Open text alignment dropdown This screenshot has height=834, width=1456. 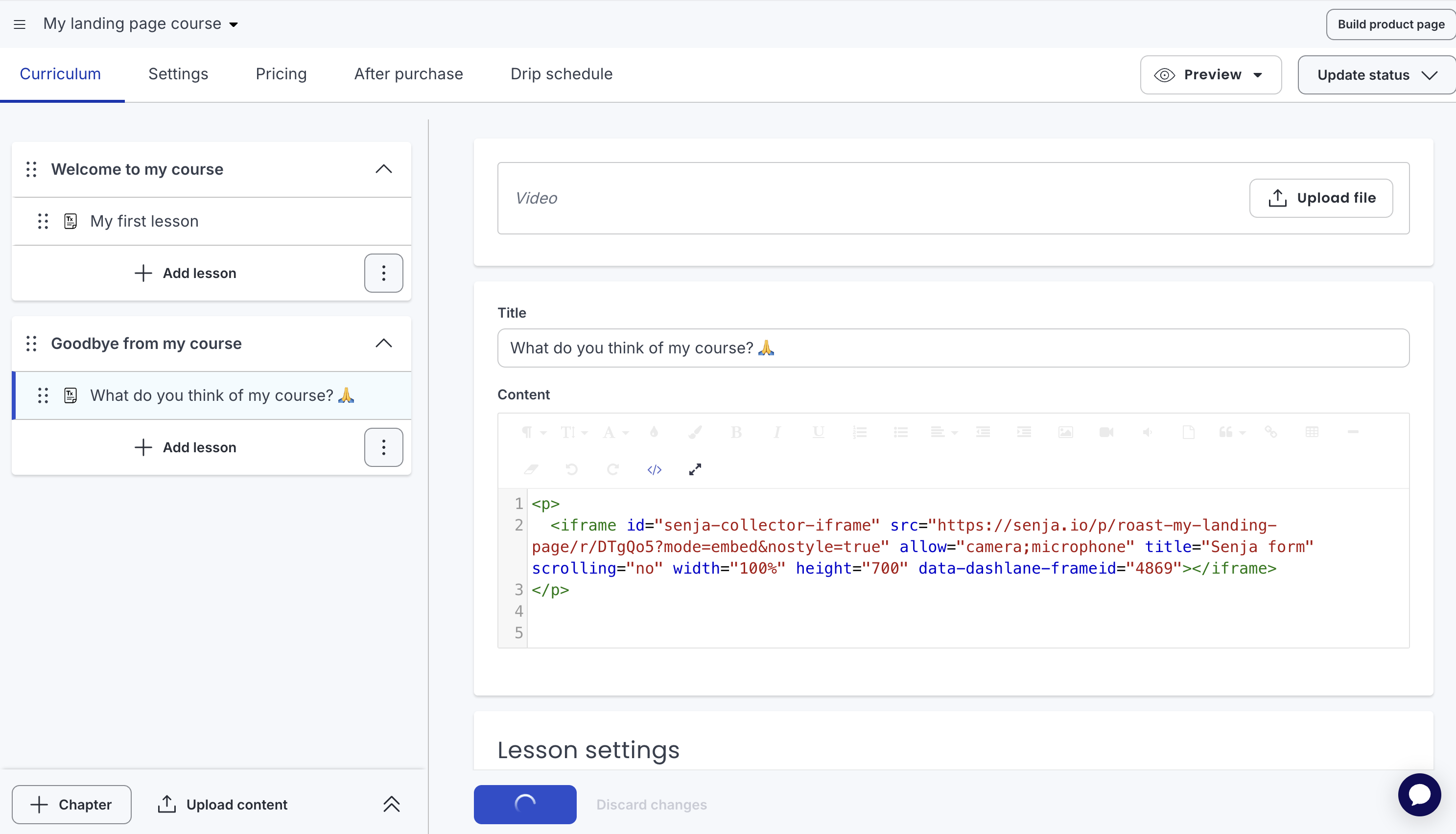(943, 433)
